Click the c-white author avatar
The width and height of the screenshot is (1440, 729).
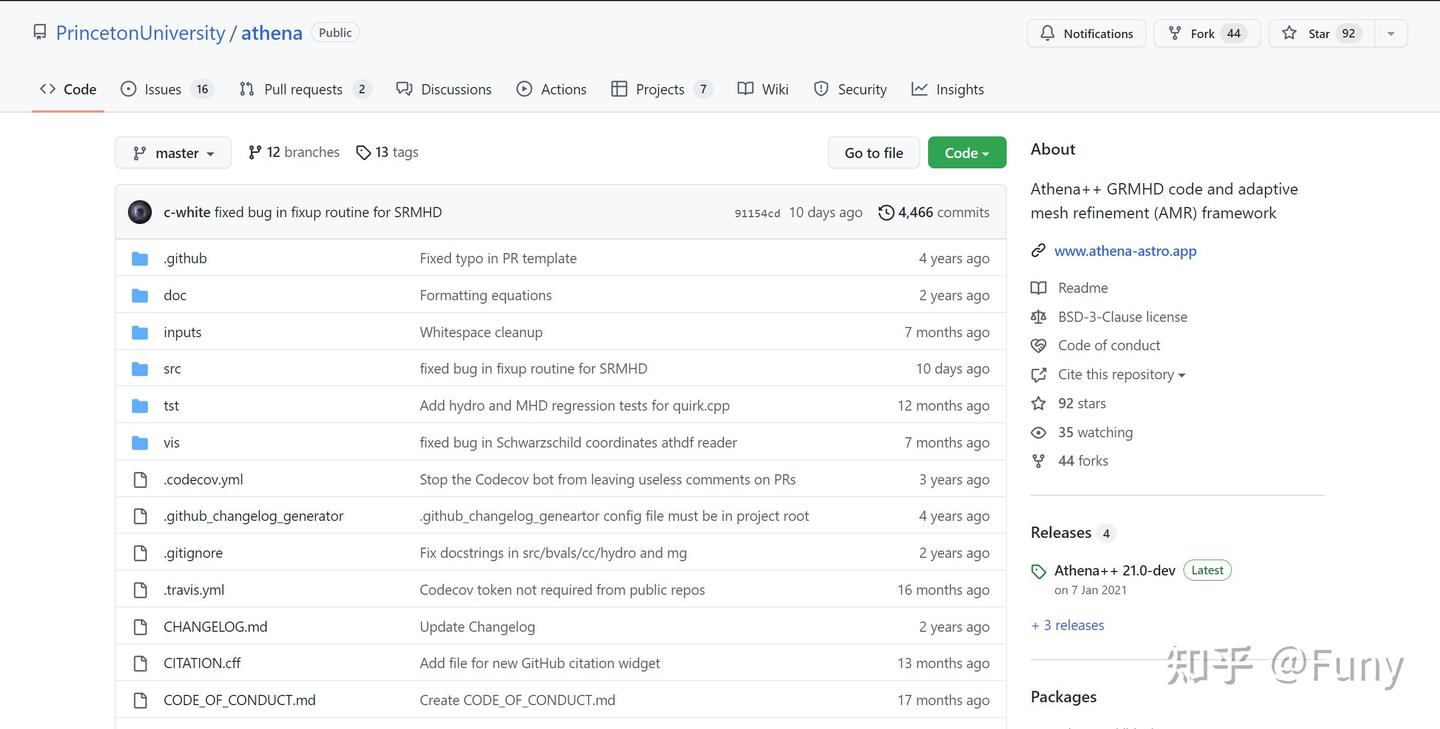point(140,212)
